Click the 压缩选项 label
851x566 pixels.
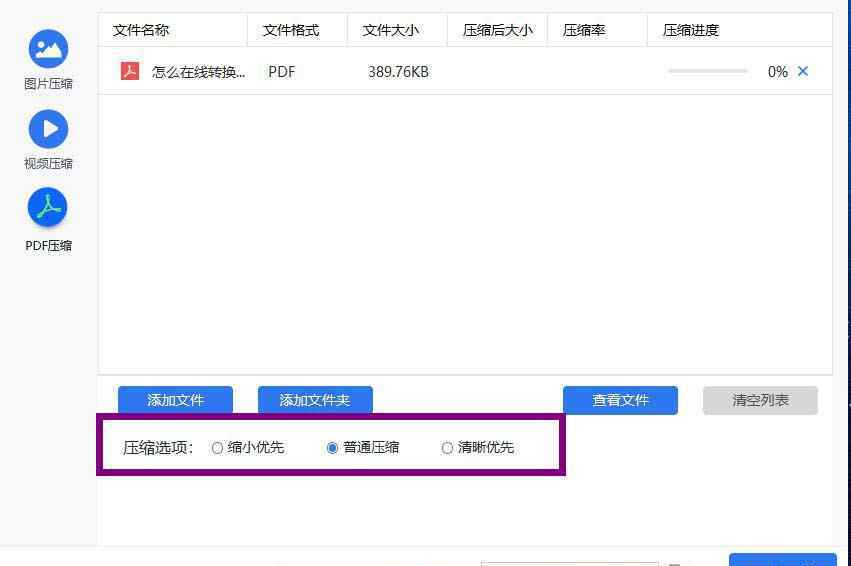coord(158,448)
